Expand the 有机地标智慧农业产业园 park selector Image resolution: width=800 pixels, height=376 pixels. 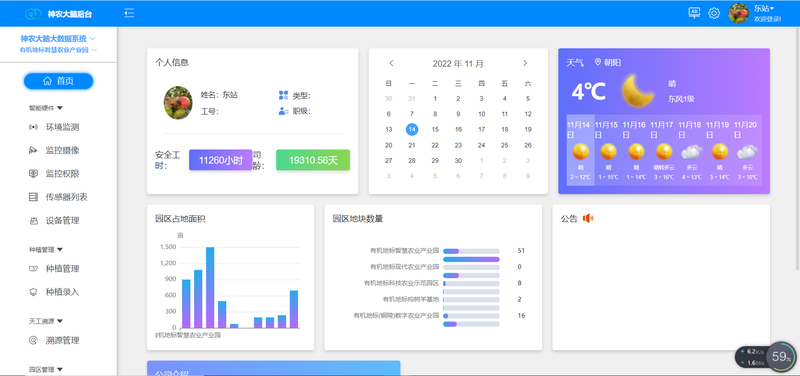click(x=58, y=50)
